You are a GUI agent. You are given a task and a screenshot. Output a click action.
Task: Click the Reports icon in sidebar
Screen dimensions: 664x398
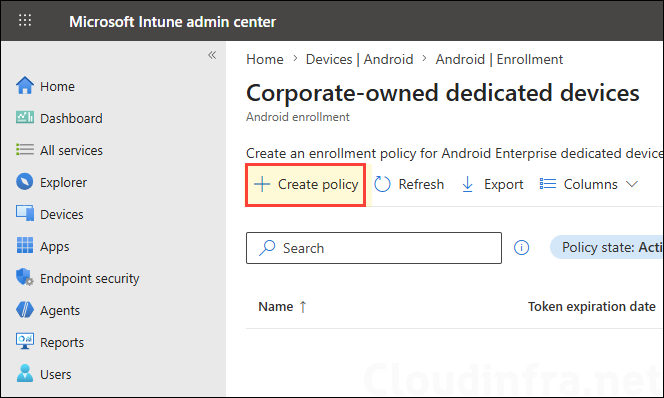[25, 341]
